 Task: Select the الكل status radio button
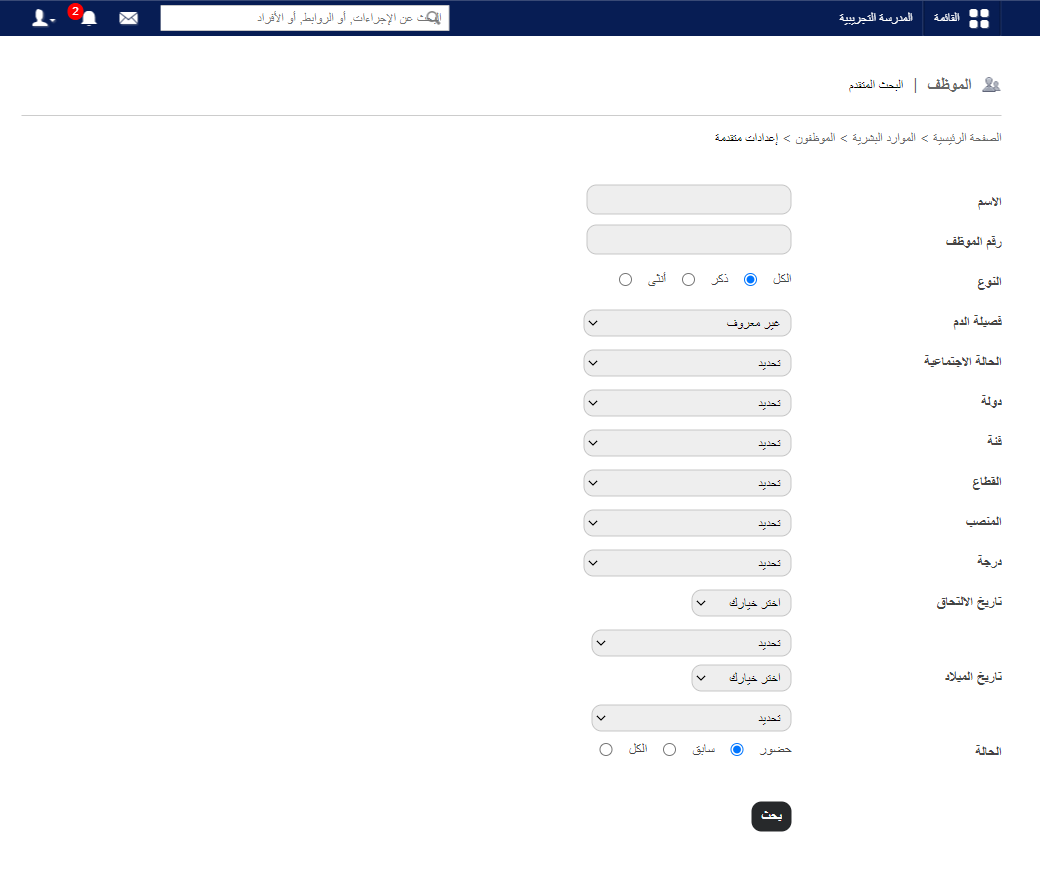pos(606,750)
